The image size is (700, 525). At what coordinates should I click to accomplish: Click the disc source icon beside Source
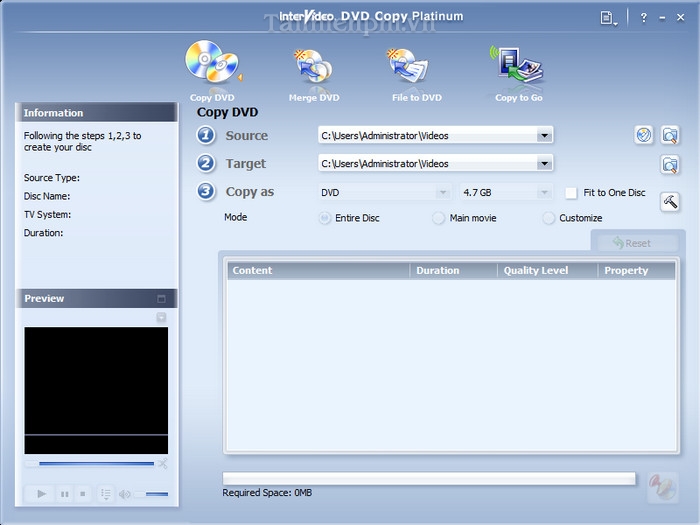click(644, 136)
